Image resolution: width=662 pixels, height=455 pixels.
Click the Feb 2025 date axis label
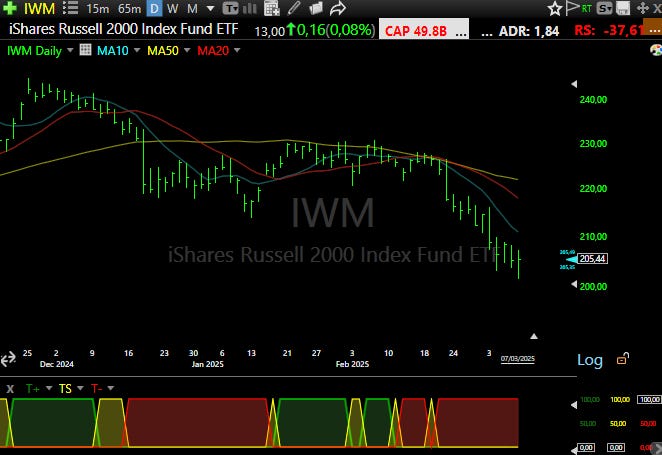[352, 364]
